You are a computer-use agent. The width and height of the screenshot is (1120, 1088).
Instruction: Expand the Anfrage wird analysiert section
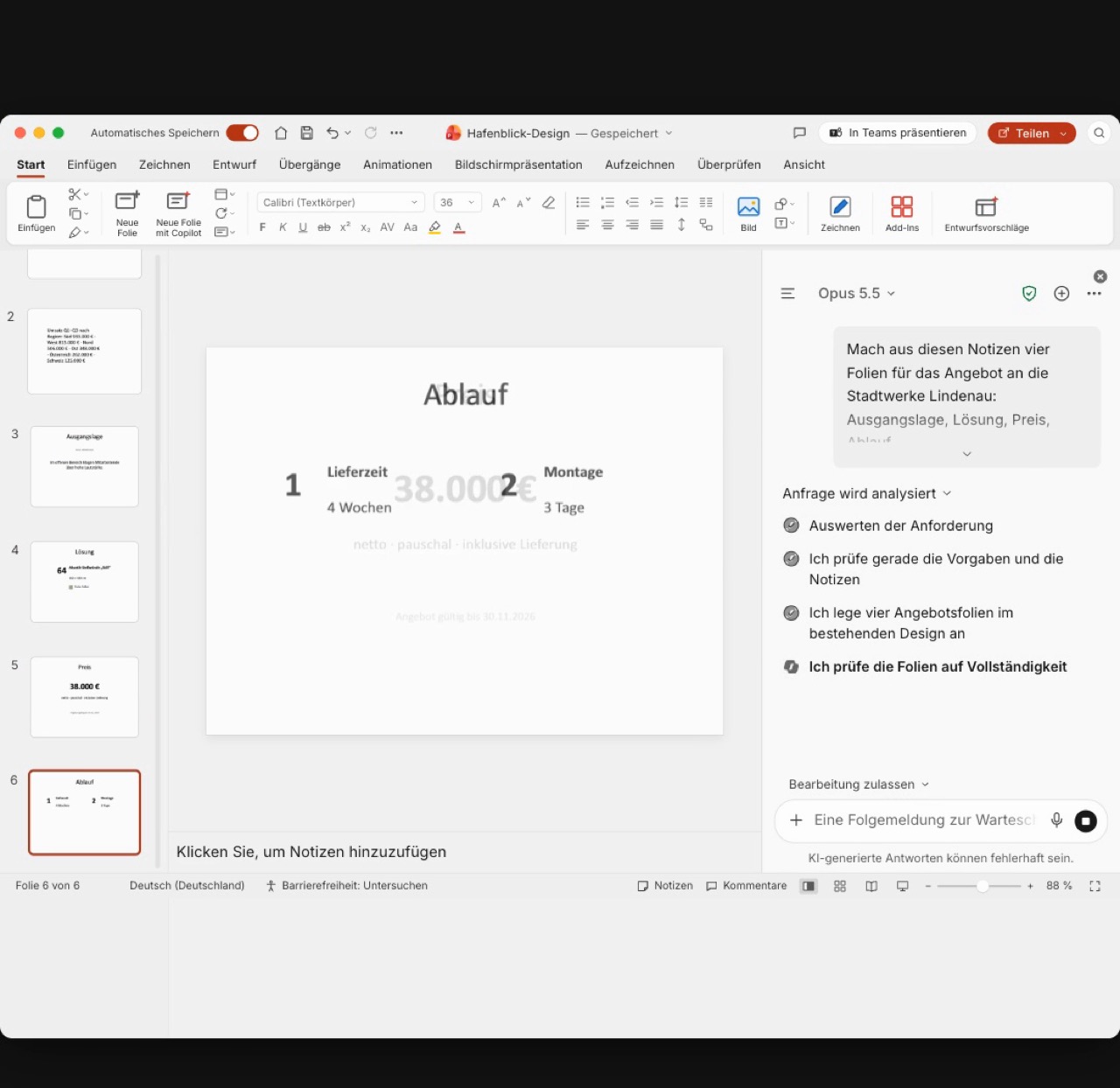[866, 494]
